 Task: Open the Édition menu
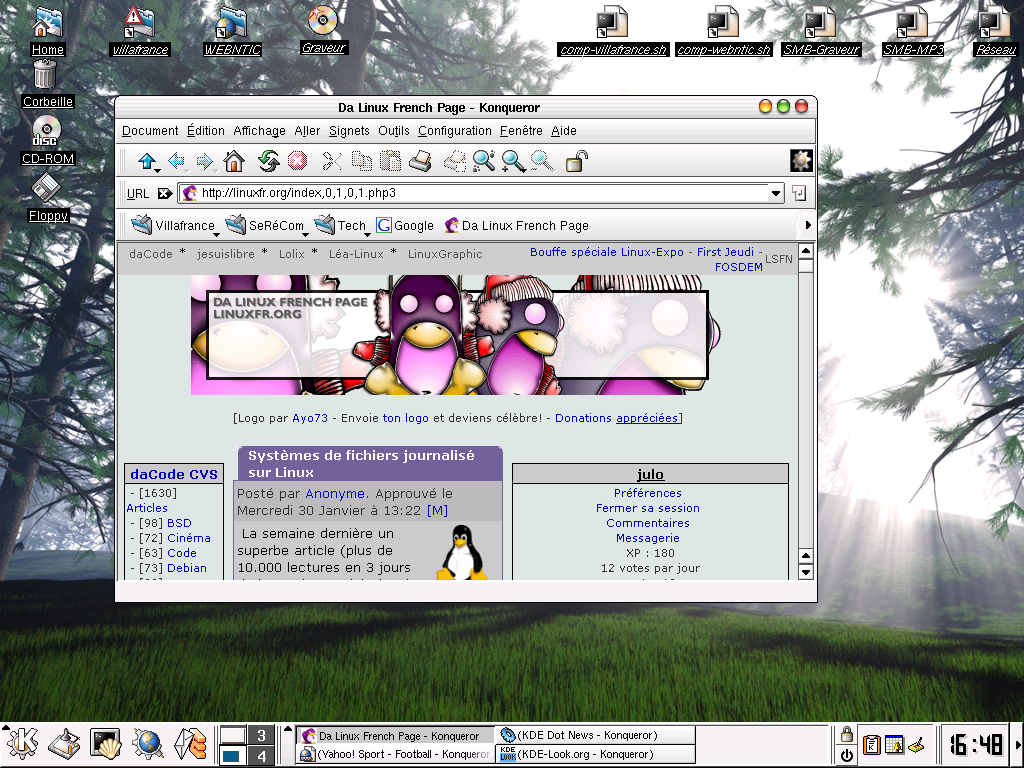coord(206,131)
